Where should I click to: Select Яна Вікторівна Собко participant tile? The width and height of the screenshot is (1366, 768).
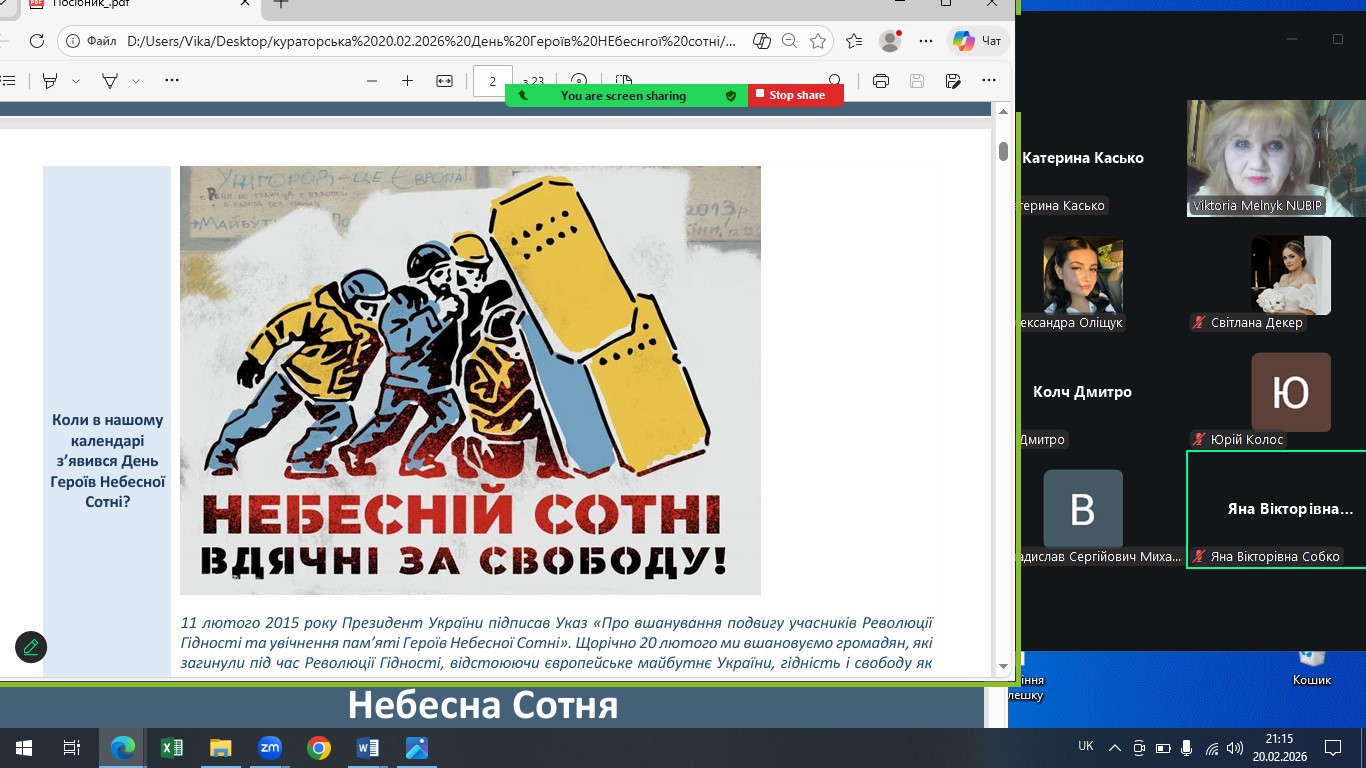click(x=1275, y=509)
